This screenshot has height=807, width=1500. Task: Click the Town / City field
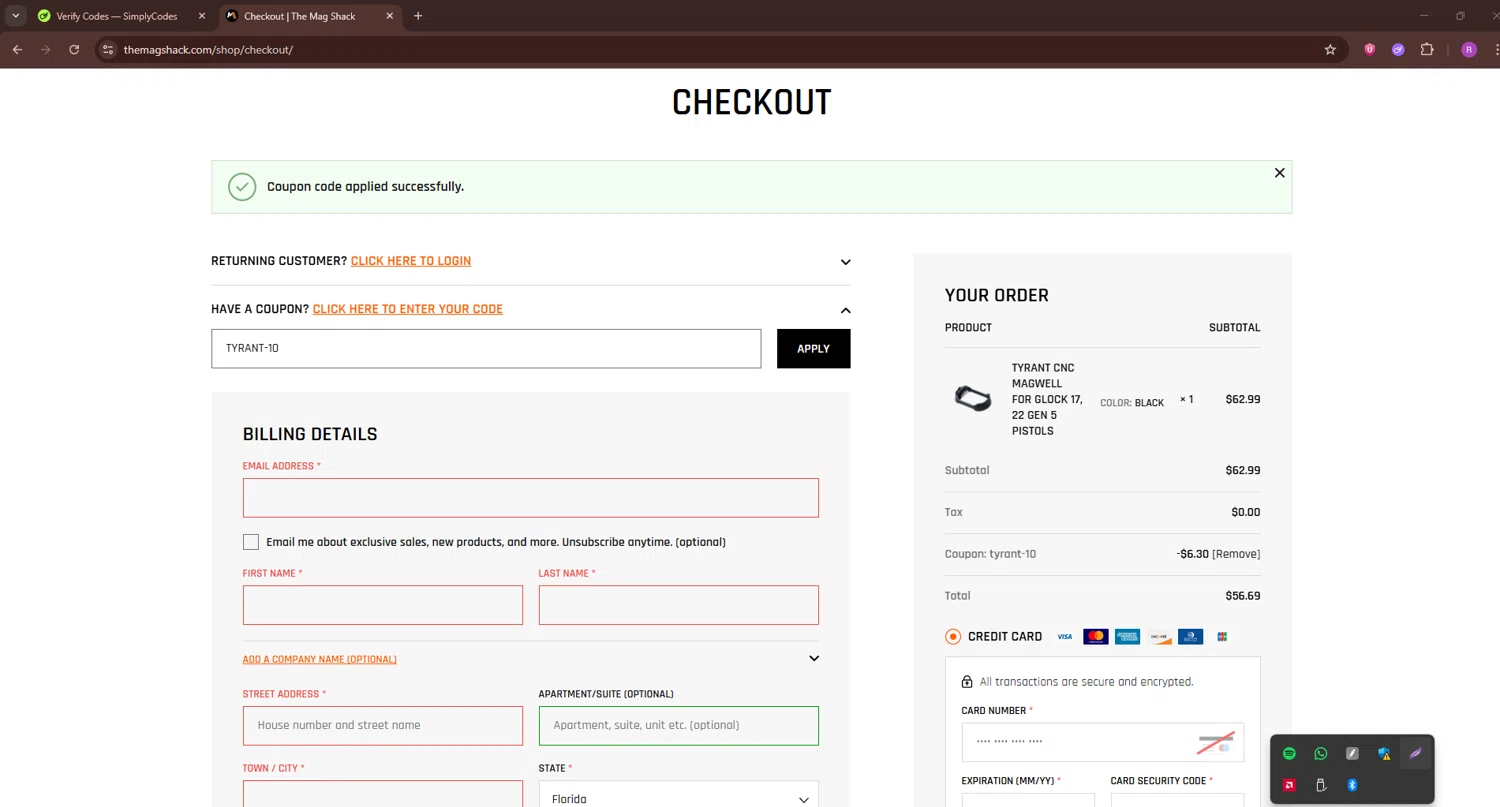(x=383, y=794)
